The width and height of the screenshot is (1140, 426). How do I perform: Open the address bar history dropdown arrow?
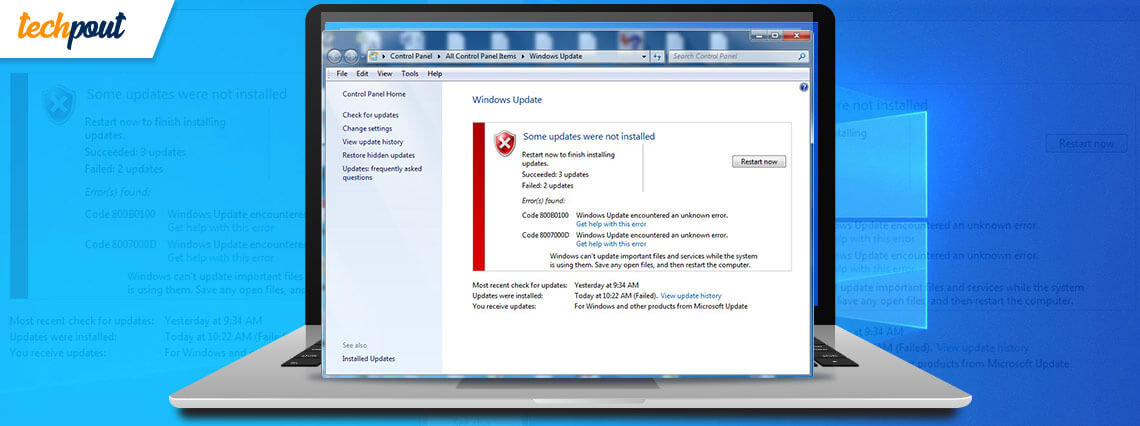[x=644, y=56]
